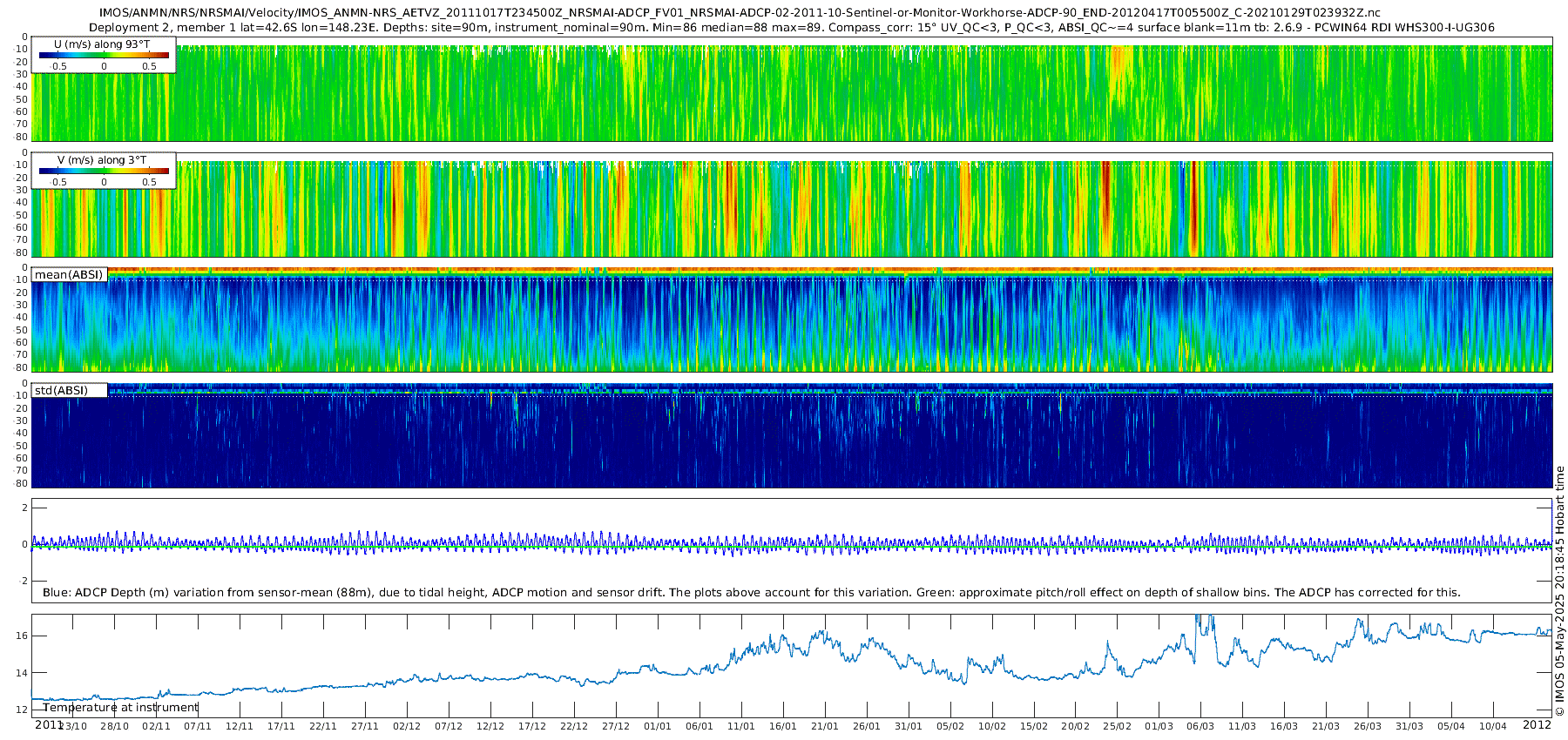The width and height of the screenshot is (1568, 740).
Task: Click the V (m/s) velocity colorbar
Action: click(x=104, y=172)
